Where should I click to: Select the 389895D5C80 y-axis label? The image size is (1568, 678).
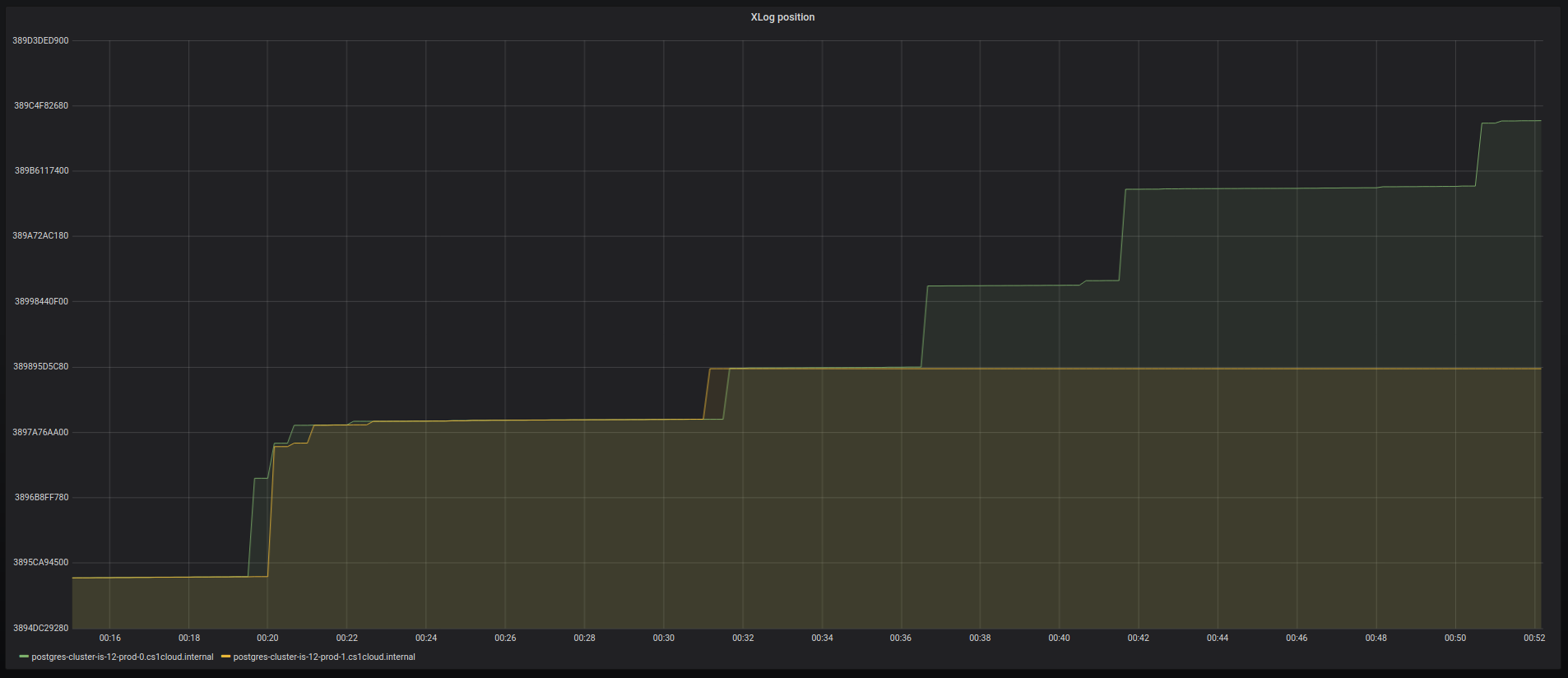click(x=41, y=366)
